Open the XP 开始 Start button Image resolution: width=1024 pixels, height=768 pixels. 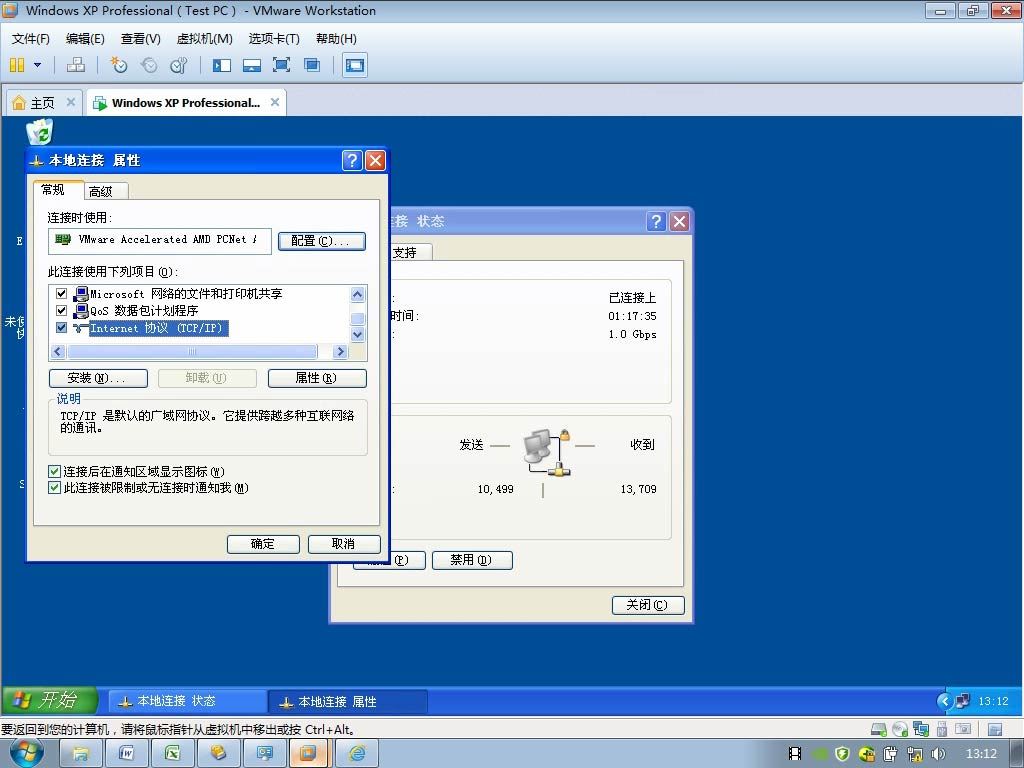[50, 700]
